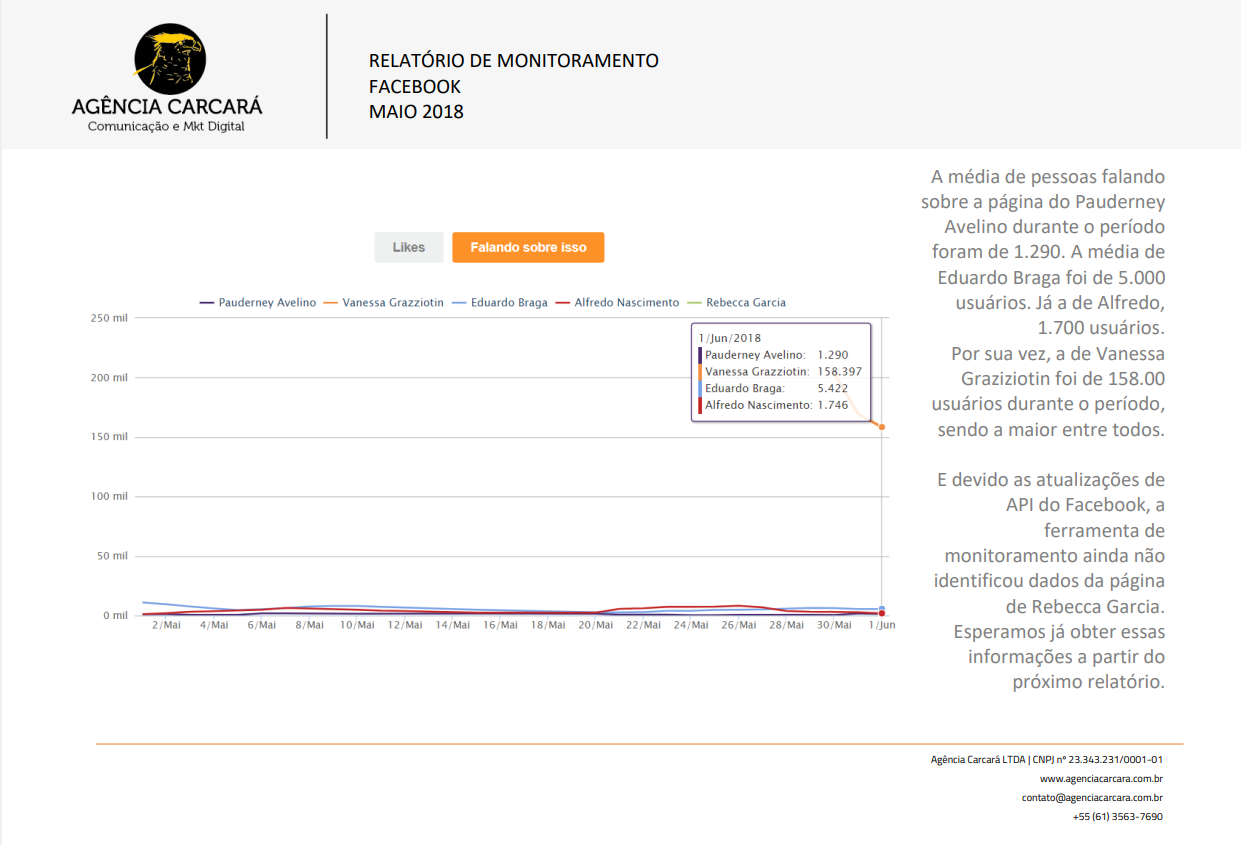Click the tooltip date '1/Jun/2018'

pyautogui.click(x=730, y=338)
